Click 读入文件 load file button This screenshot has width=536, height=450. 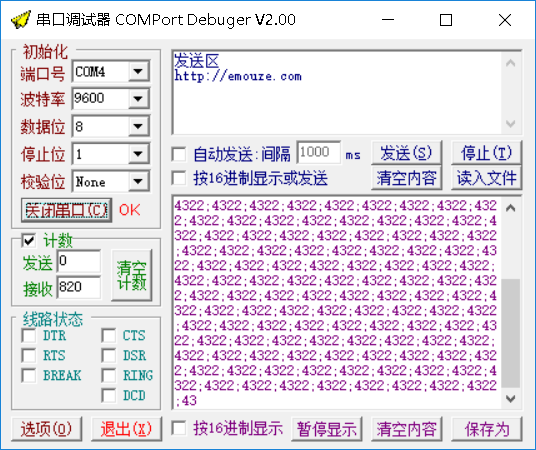tap(486, 178)
